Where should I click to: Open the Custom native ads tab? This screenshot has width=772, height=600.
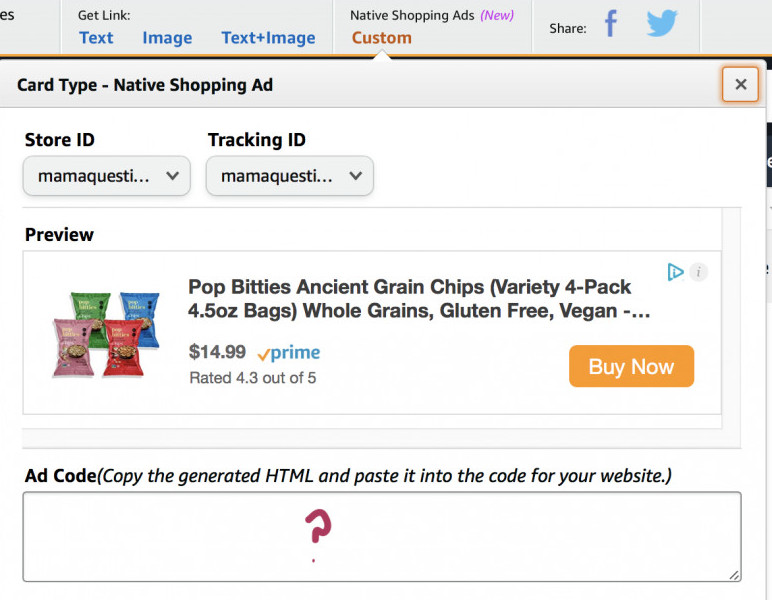tap(381, 38)
